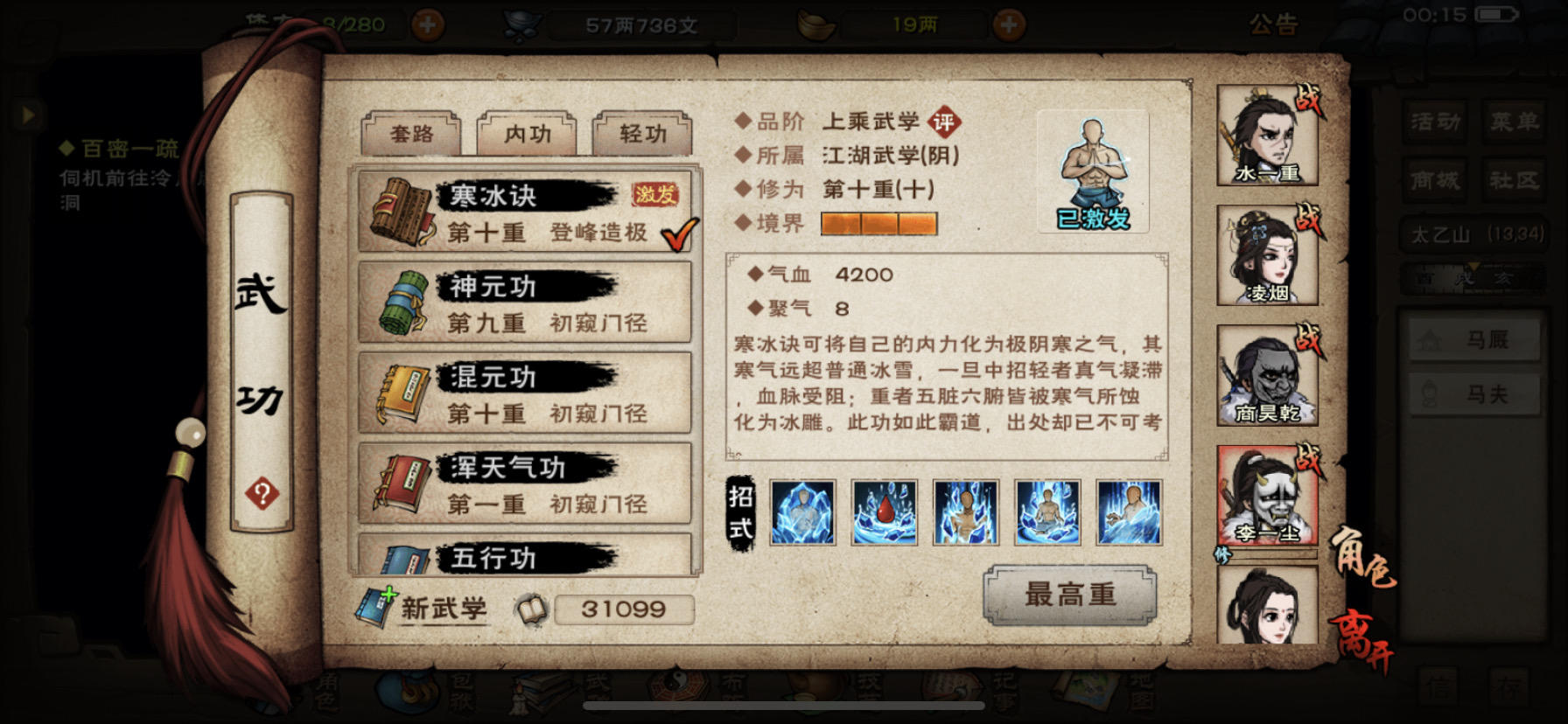The width and height of the screenshot is (1568, 724).
Task: Click the 最高重 button
Action: tap(1070, 595)
